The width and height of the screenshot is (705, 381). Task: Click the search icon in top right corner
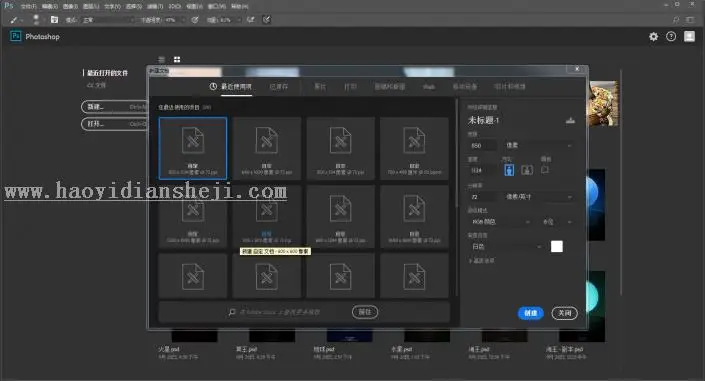[x=676, y=20]
